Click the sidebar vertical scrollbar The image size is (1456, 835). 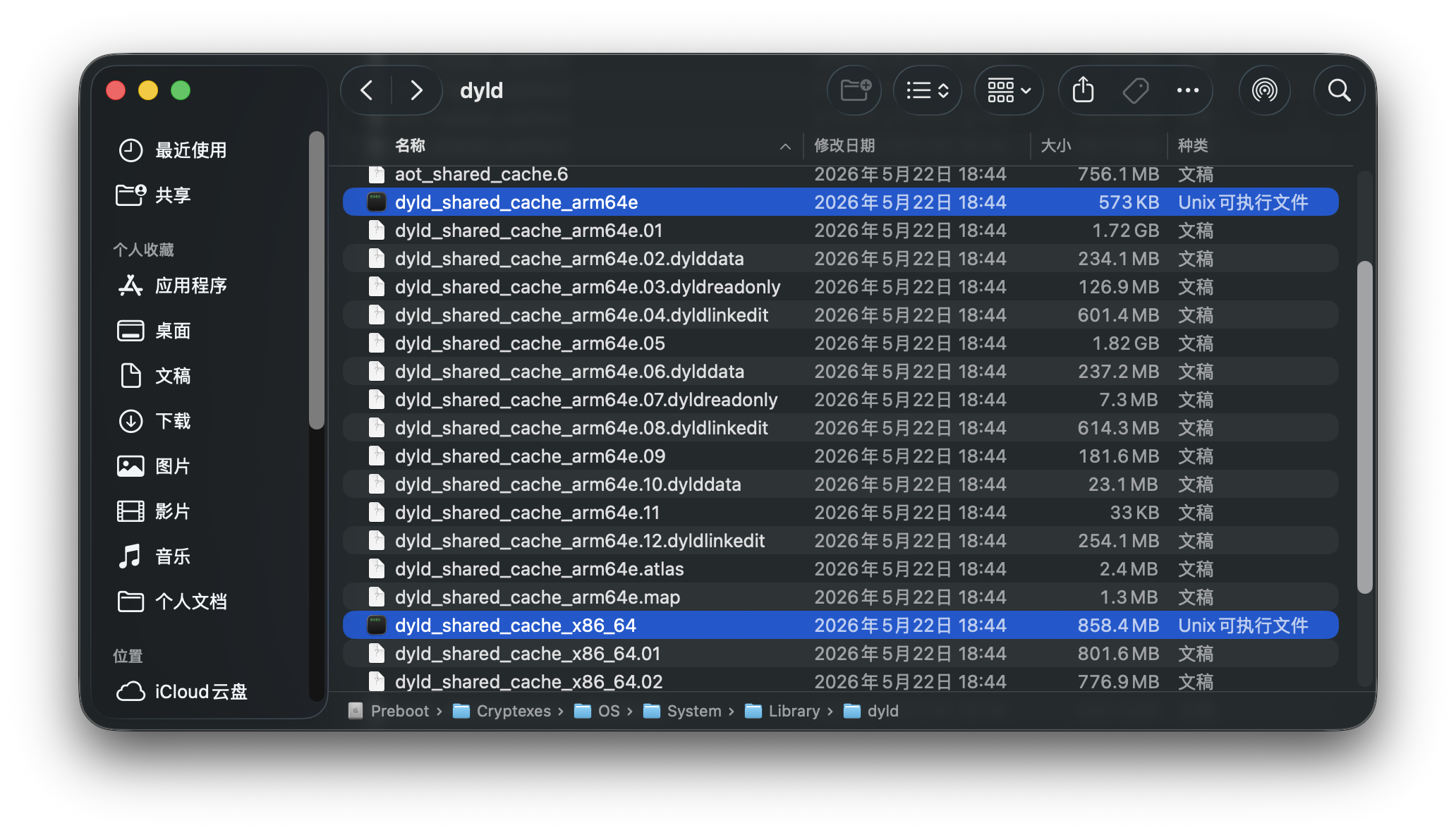[317, 280]
